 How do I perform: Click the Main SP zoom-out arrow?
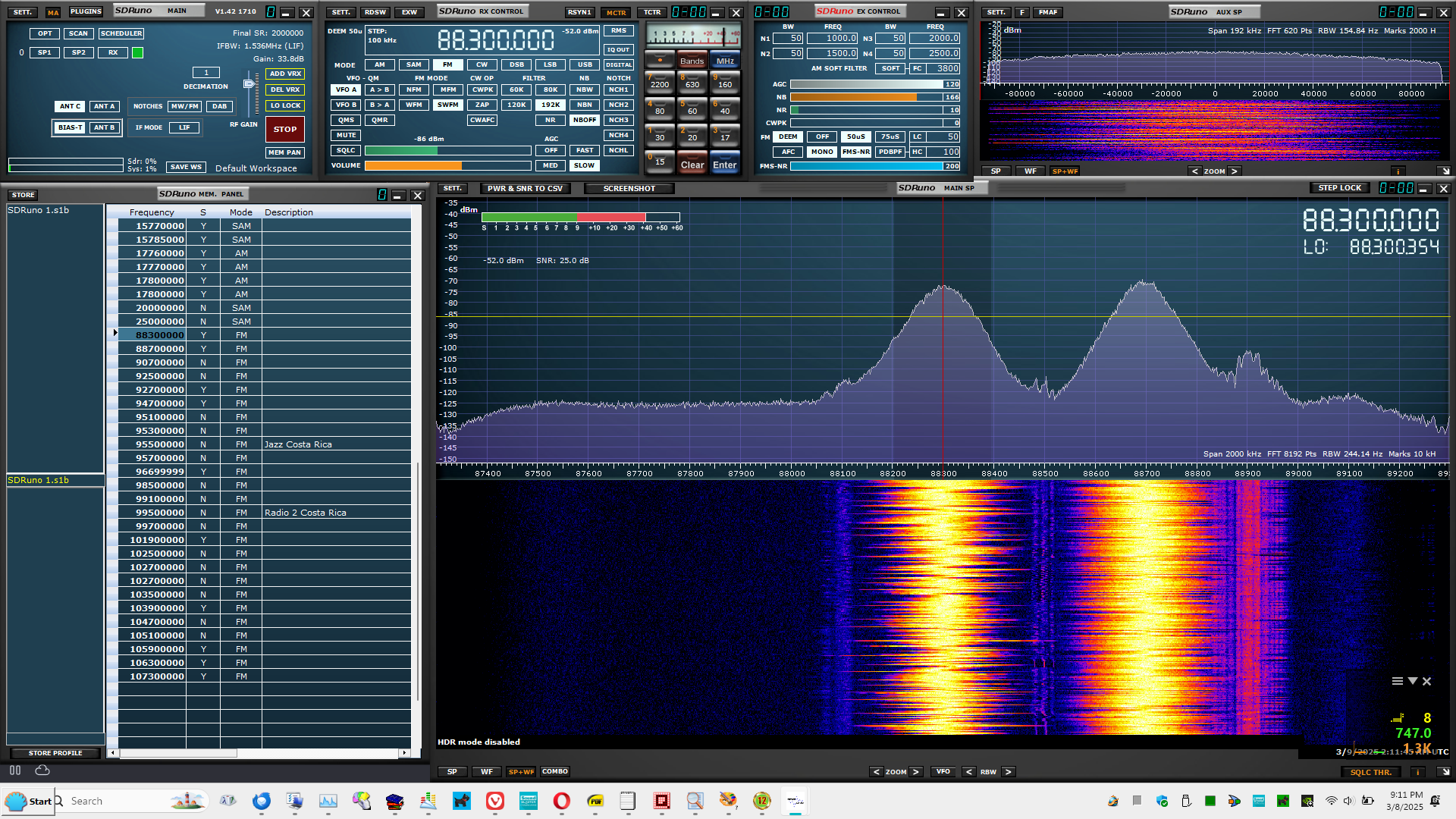click(x=877, y=772)
